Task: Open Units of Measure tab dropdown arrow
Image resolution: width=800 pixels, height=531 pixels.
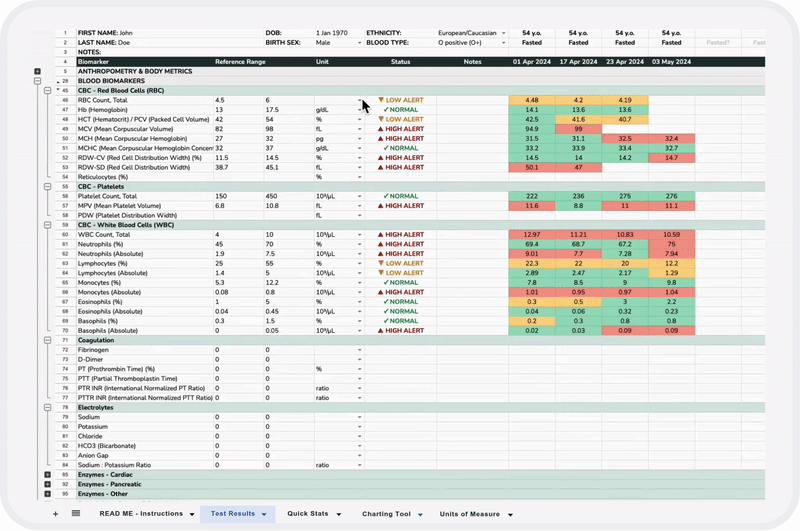Action: coord(510,514)
